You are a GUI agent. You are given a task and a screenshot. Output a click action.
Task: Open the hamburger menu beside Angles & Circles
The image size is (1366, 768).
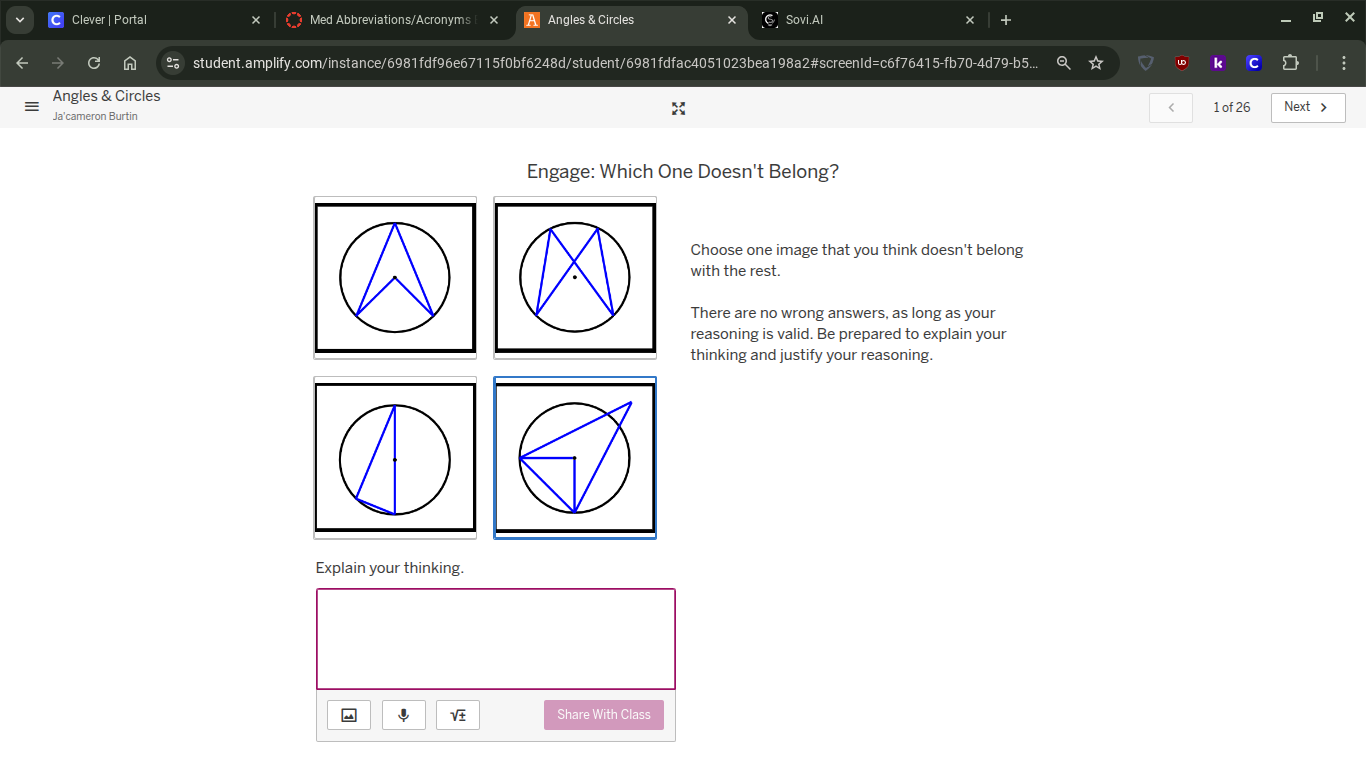click(31, 107)
